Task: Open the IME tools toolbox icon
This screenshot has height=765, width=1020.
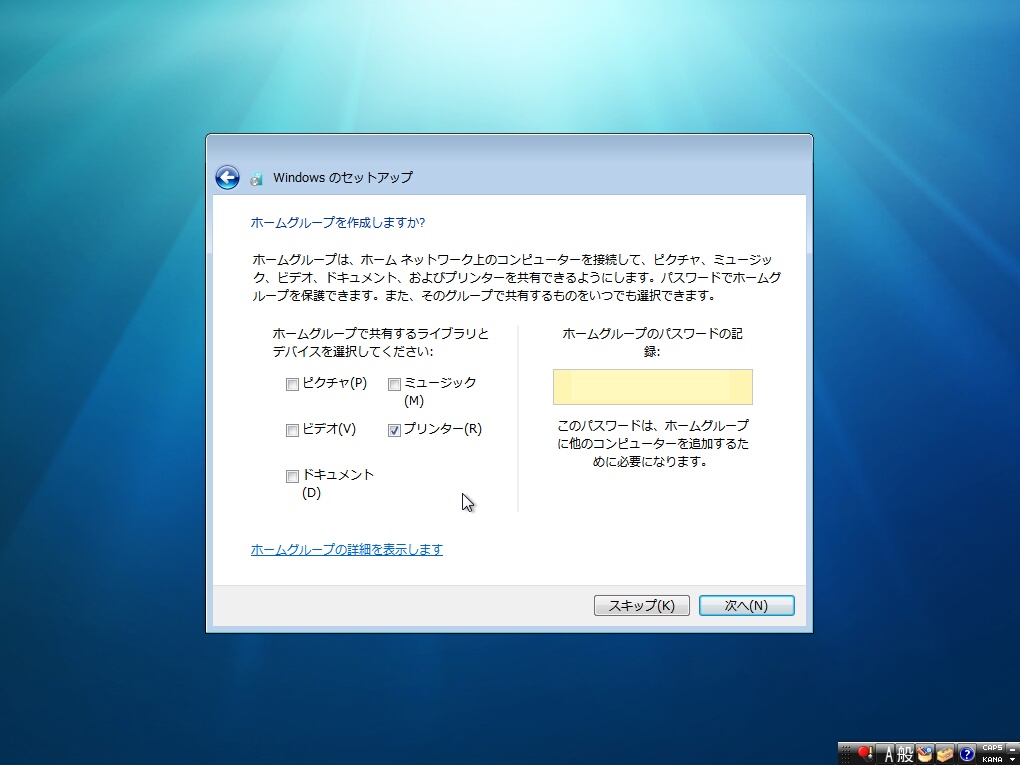Action: [x=945, y=755]
